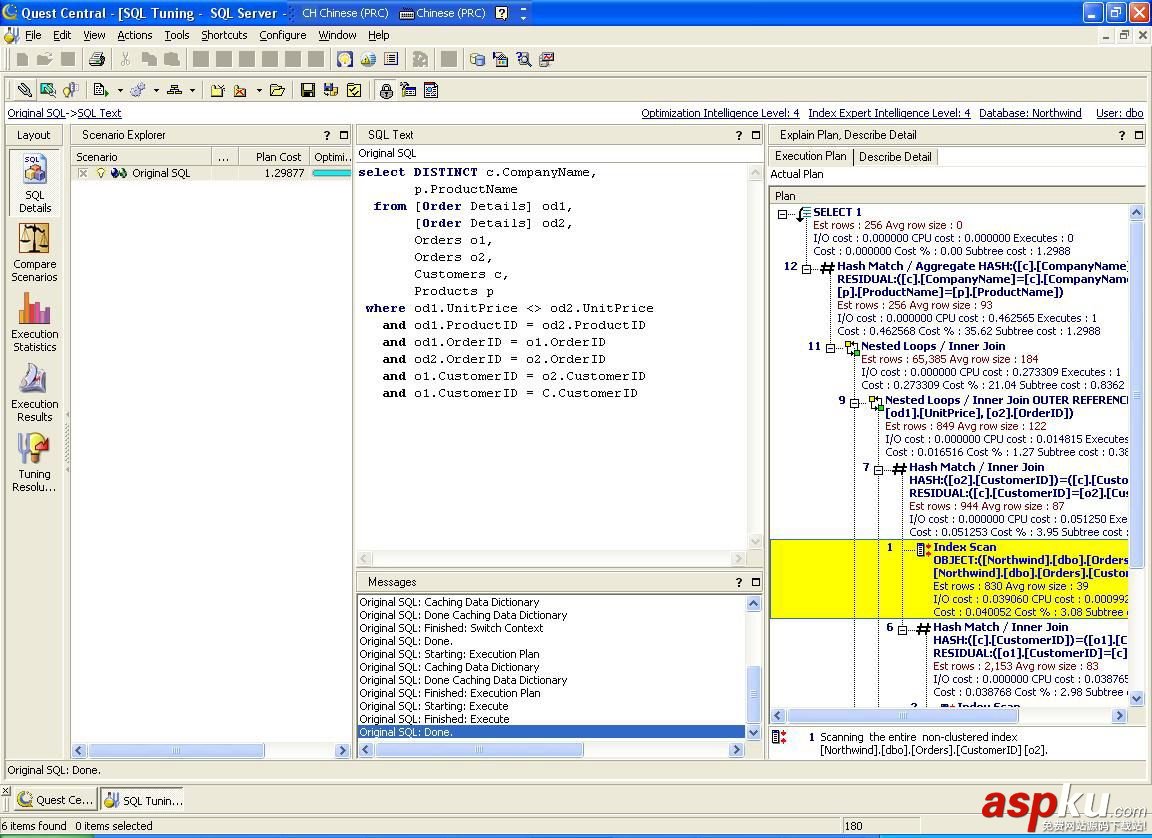Open the Actions menu
This screenshot has height=838, width=1152.
[x=134, y=35]
